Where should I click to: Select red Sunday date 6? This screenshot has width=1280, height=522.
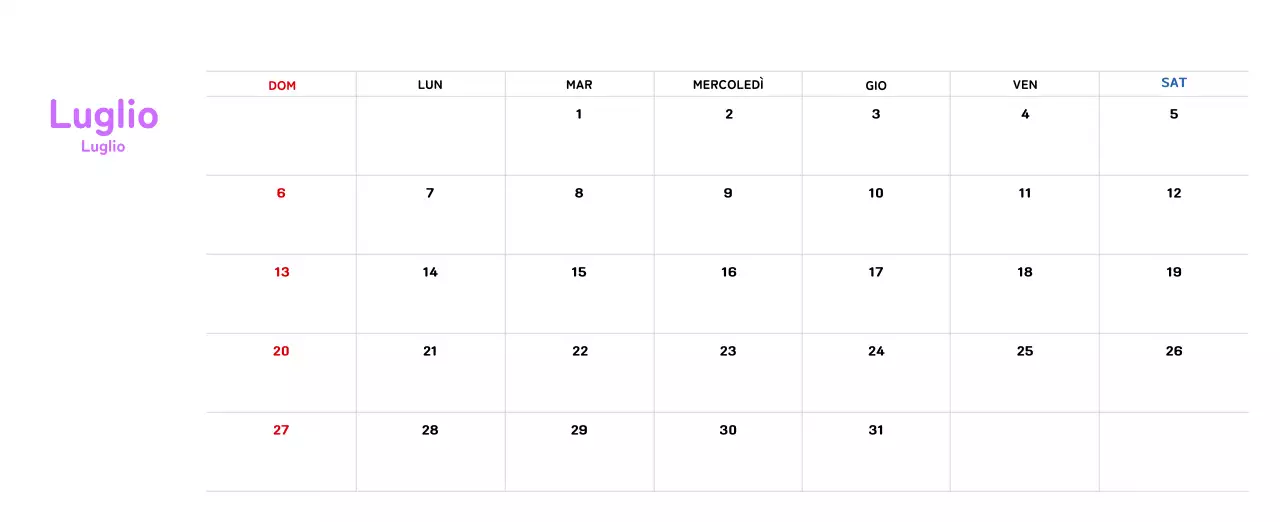pos(281,193)
